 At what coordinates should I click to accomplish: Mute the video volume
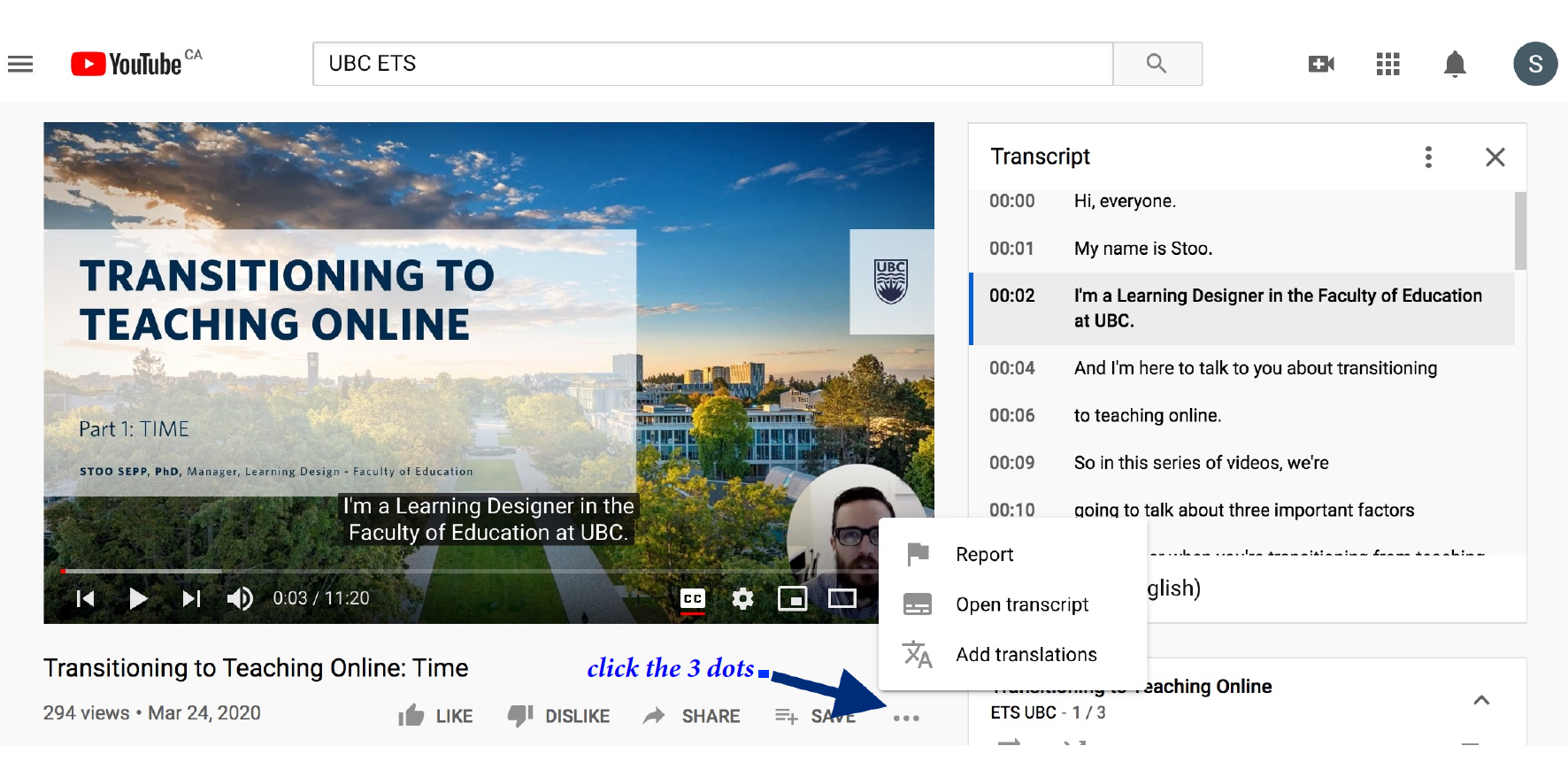click(x=240, y=599)
